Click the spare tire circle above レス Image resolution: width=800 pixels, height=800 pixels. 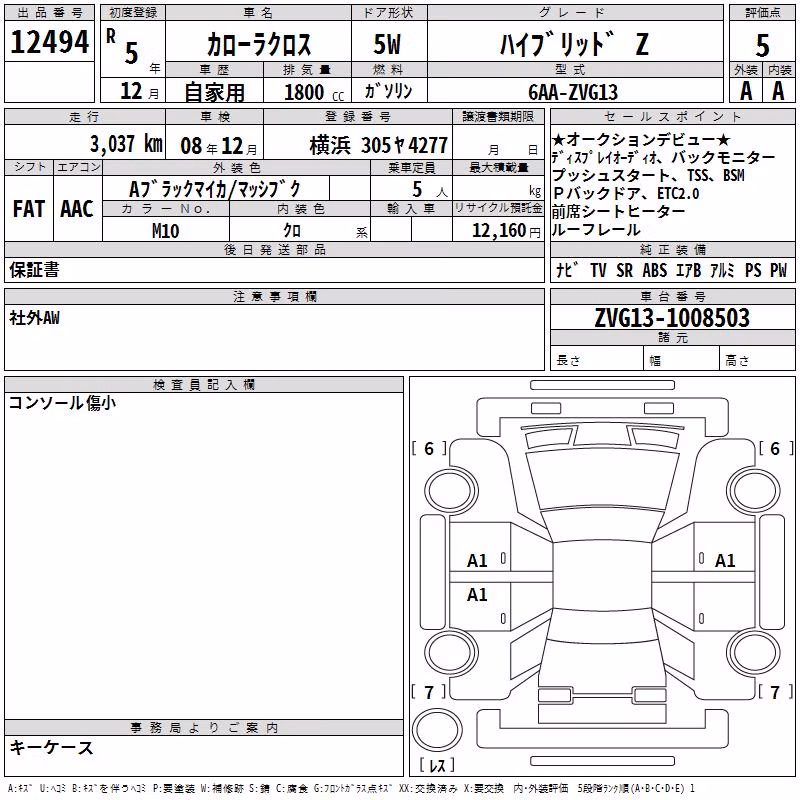[x=437, y=730]
